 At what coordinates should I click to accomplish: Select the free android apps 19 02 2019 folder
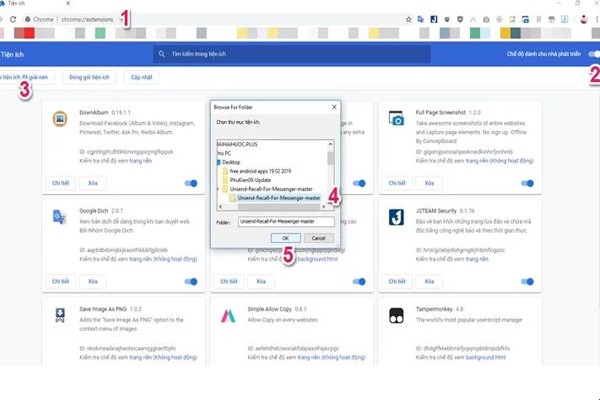pyautogui.click(x=260, y=171)
